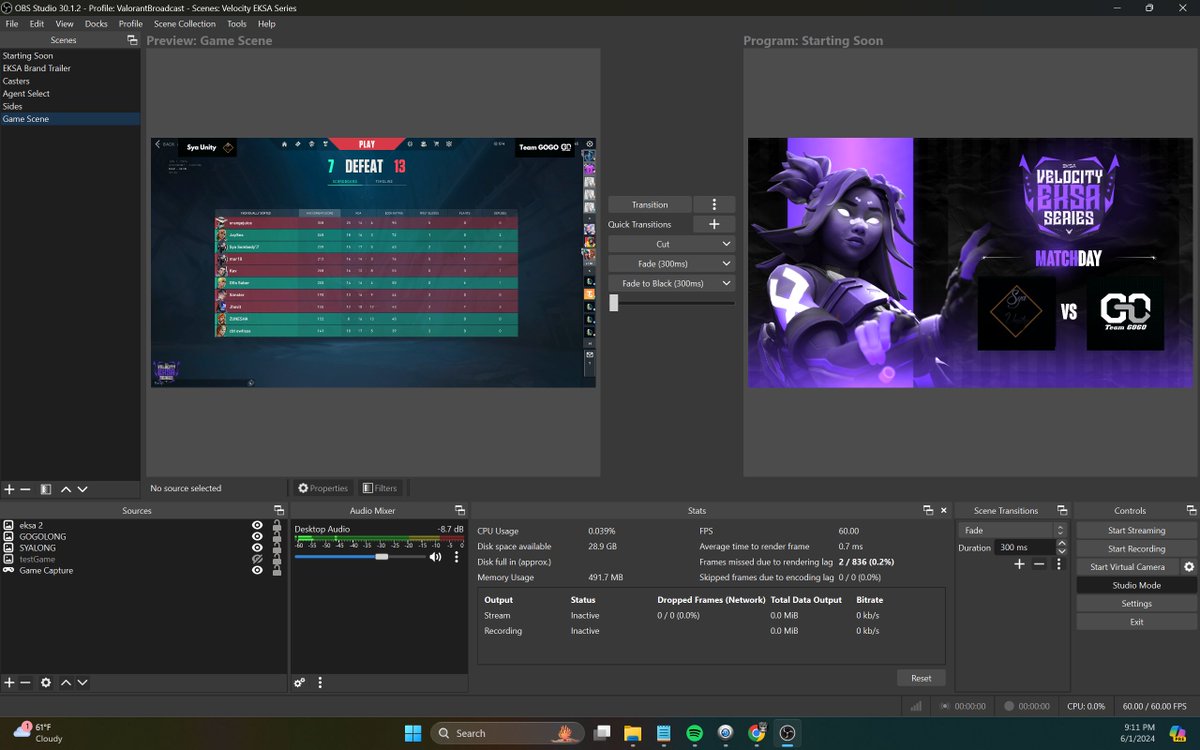Image resolution: width=1200 pixels, height=750 pixels.
Task: Expand Fade to Black (300ms) dropdown
Action: [x=725, y=283]
